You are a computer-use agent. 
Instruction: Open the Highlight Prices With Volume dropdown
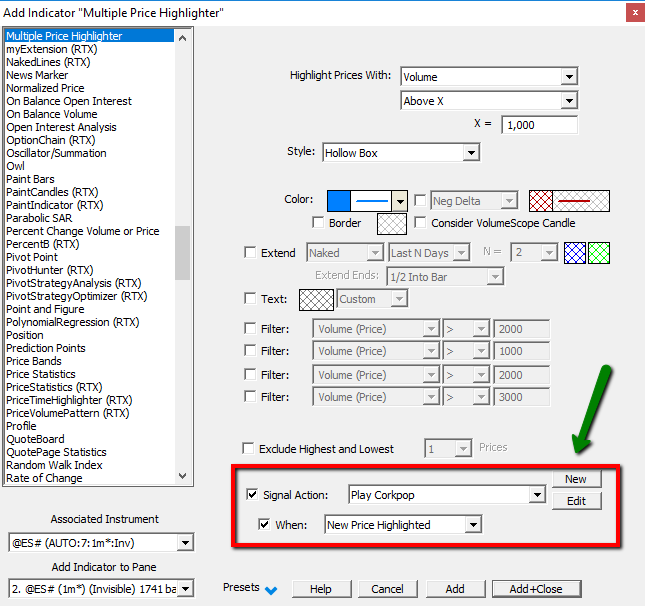[x=569, y=77]
